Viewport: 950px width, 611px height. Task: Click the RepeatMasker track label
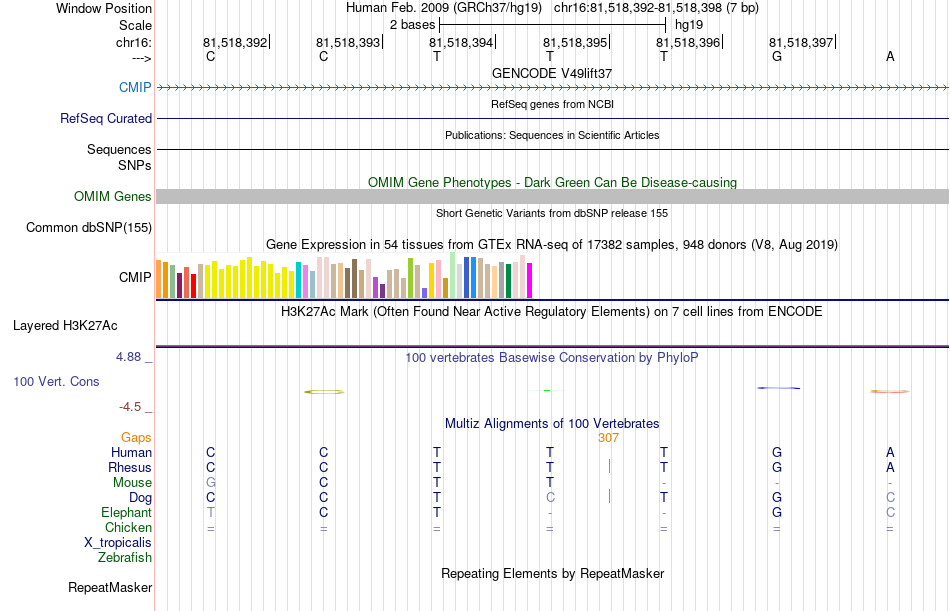point(110,587)
